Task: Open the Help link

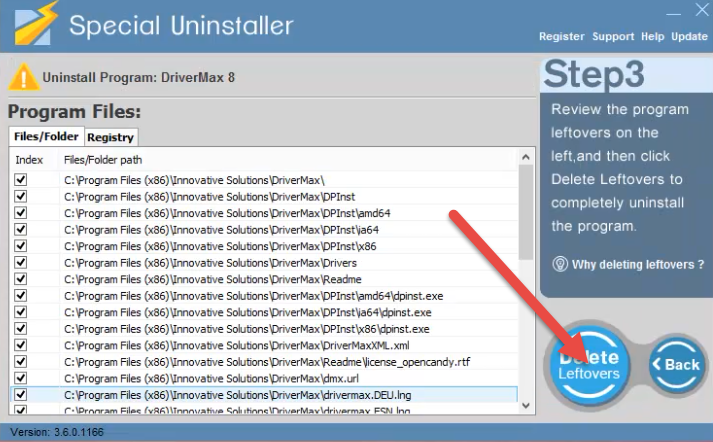Action: (653, 36)
